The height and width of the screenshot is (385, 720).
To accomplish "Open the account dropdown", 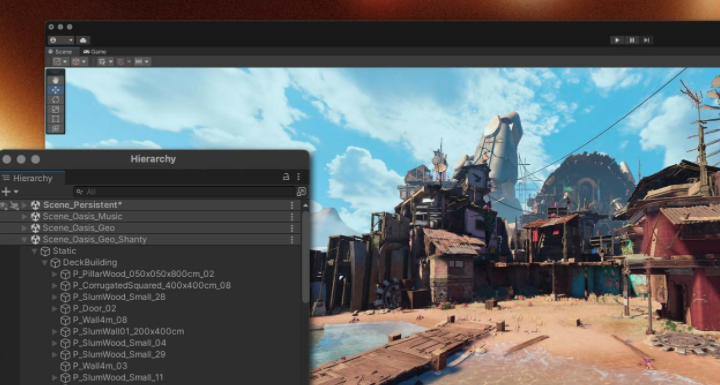I will (x=61, y=40).
